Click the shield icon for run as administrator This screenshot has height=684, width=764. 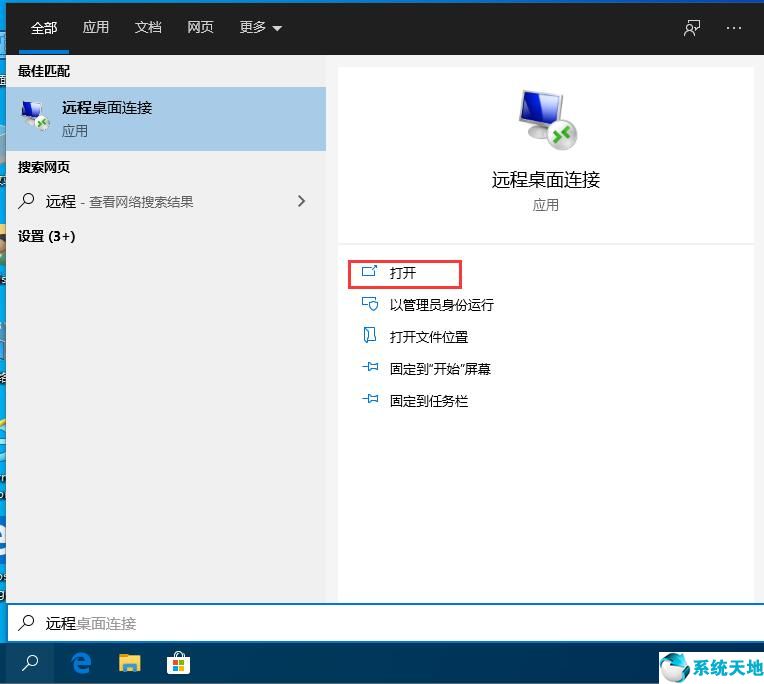pos(370,304)
